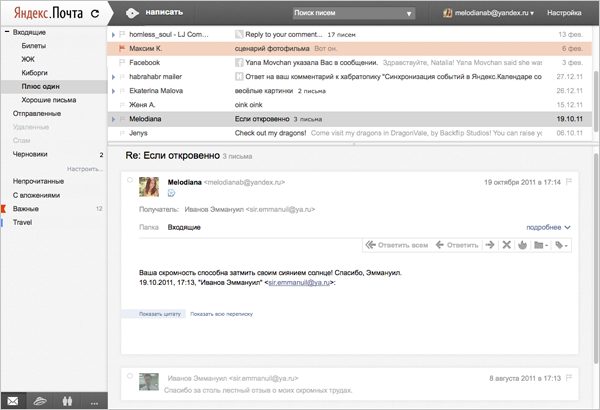Collapse the Входящие folder tree
The height and width of the screenshot is (410, 600).
5,33
